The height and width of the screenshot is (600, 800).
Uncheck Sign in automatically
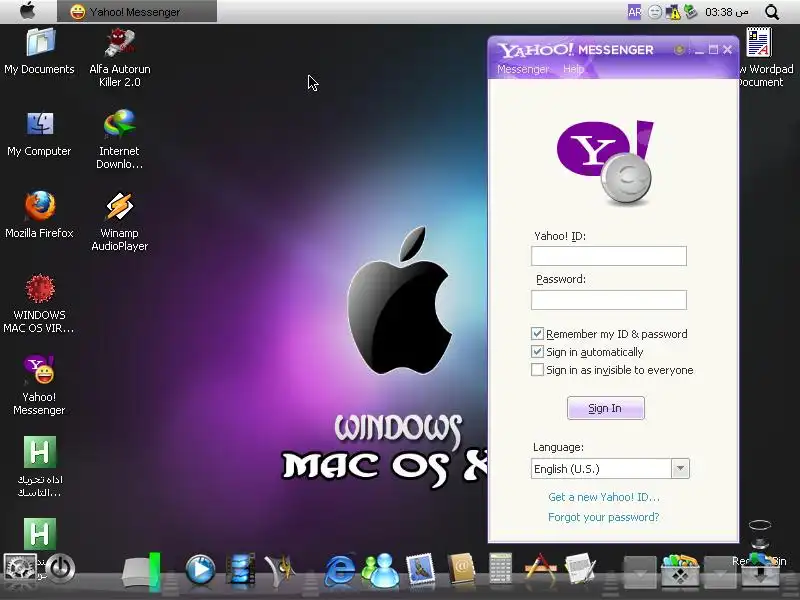pyautogui.click(x=537, y=352)
